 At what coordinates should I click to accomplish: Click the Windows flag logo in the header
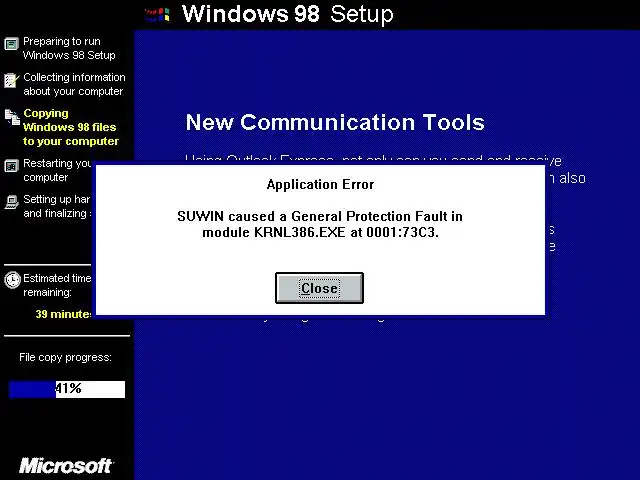click(157, 15)
